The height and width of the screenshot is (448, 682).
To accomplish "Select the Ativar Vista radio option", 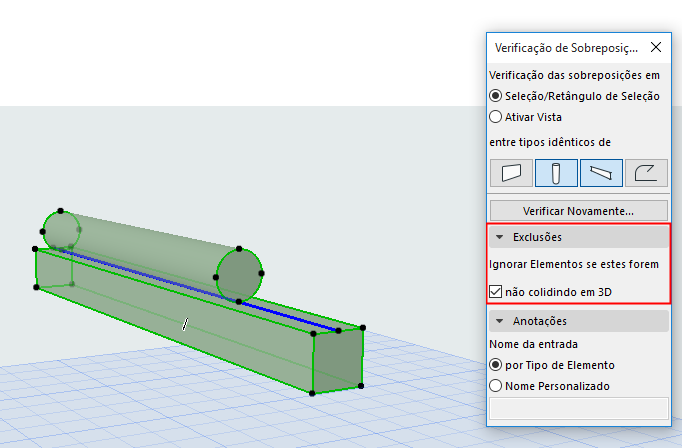I will (x=495, y=117).
